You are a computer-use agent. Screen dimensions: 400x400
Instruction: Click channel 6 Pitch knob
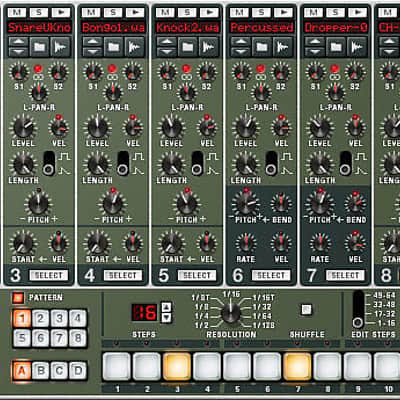point(246,204)
